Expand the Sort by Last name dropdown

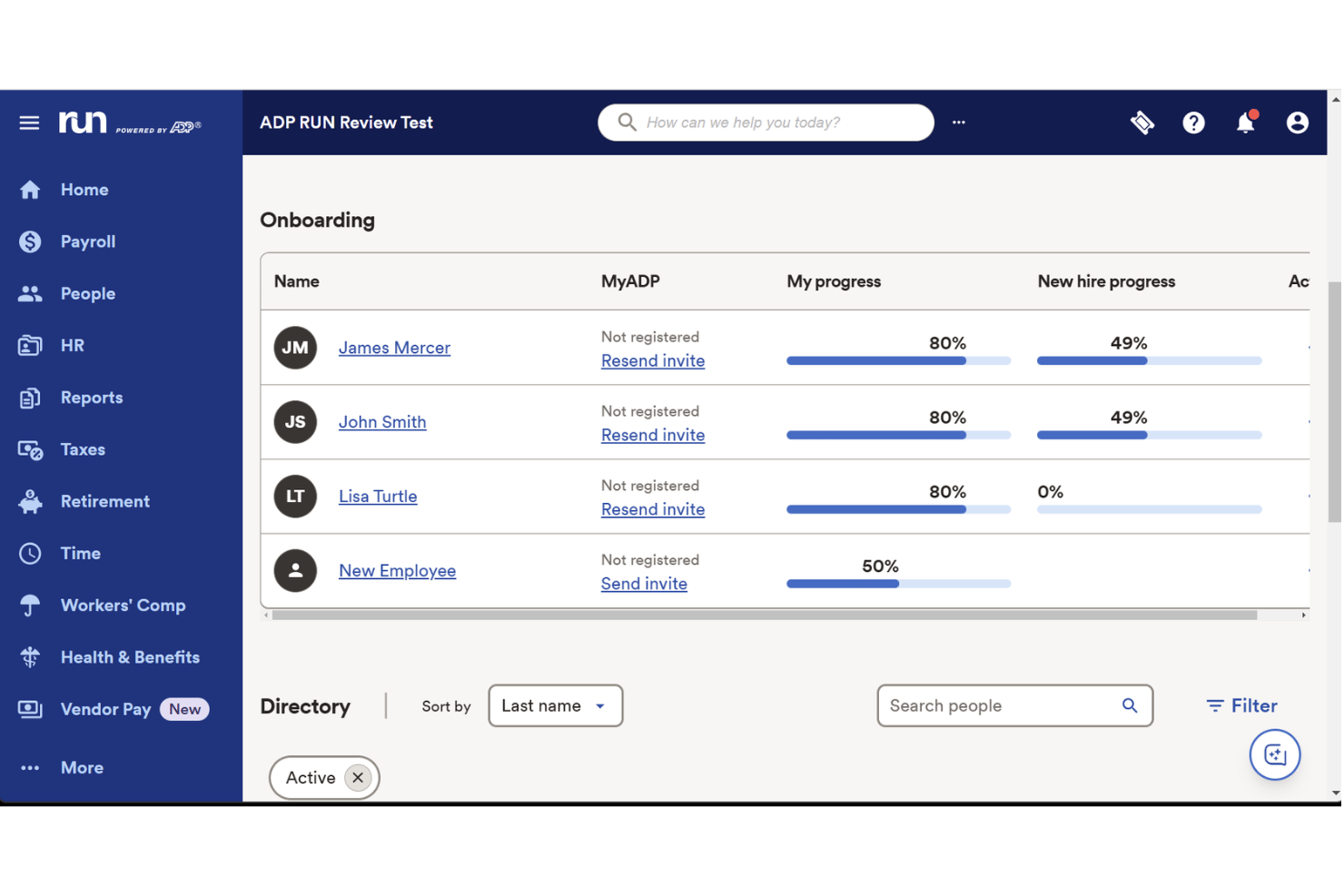[556, 706]
